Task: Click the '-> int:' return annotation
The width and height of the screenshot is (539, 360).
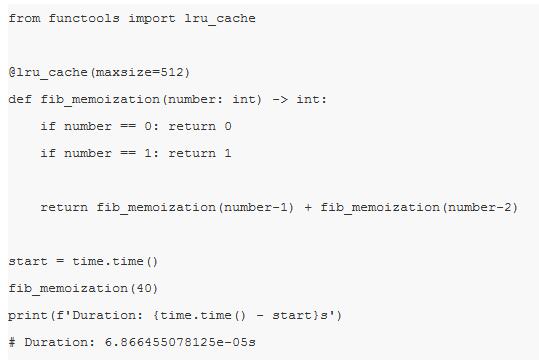Action: pyautogui.click(x=299, y=99)
